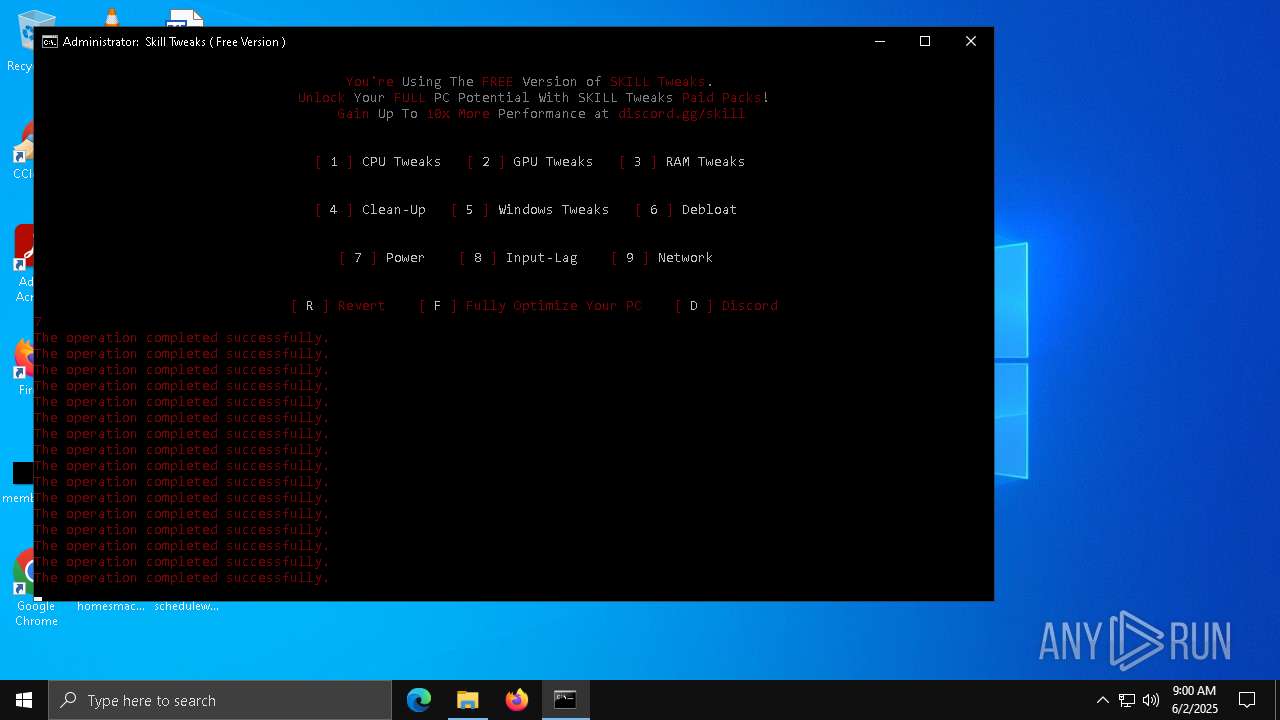The height and width of the screenshot is (720, 1280).
Task: Click the Revert option text
Action: (361, 306)
